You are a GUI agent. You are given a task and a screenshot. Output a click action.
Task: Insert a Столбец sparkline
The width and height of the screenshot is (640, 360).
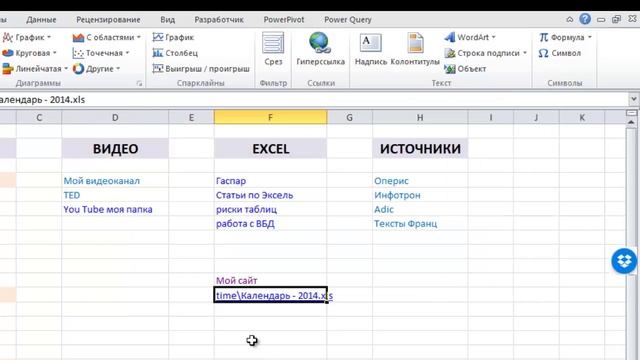pyautogui.click(x=175, y=53)
